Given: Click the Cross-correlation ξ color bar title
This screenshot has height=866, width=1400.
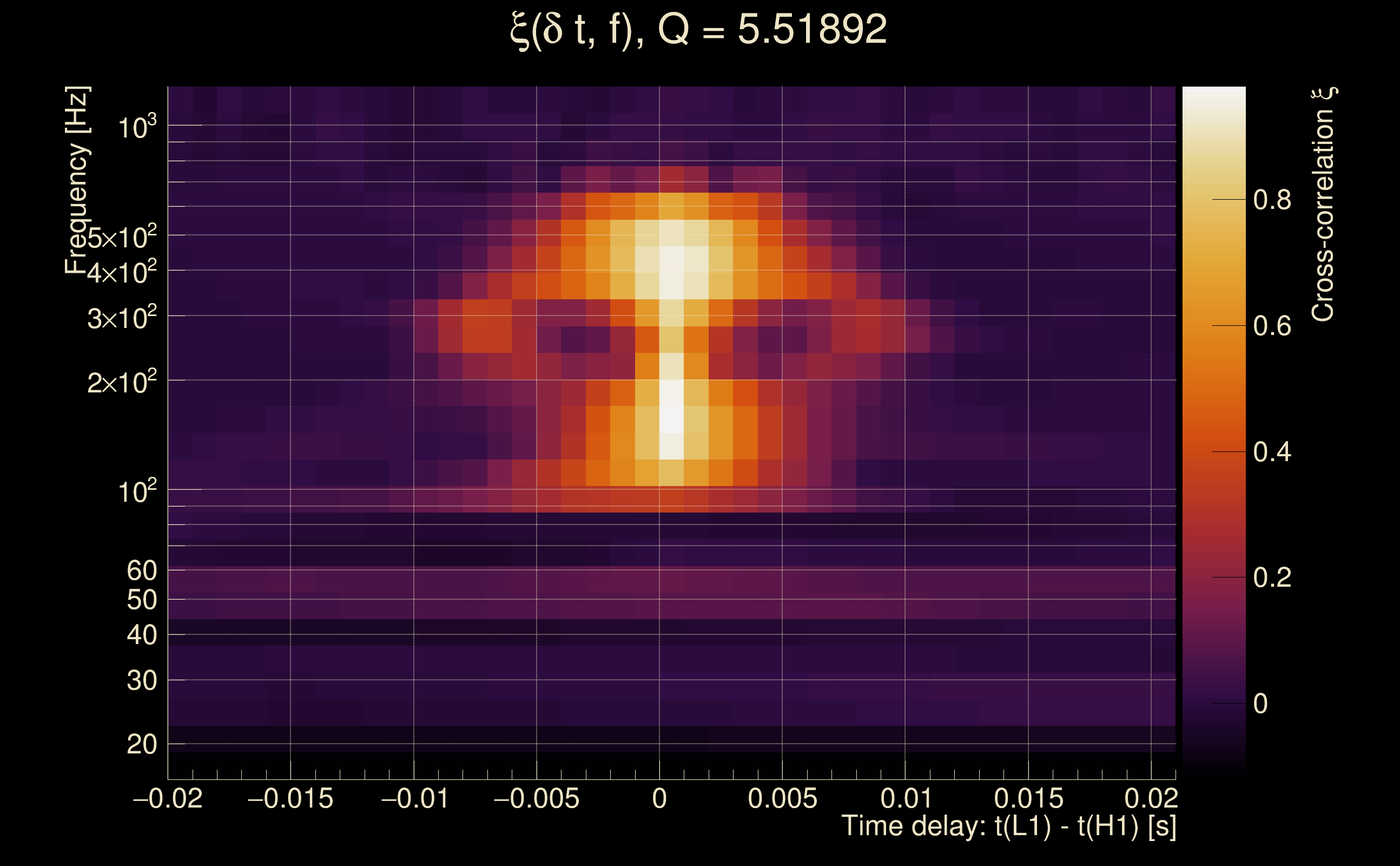Looking at the screenshot, I should [1323, 205].
